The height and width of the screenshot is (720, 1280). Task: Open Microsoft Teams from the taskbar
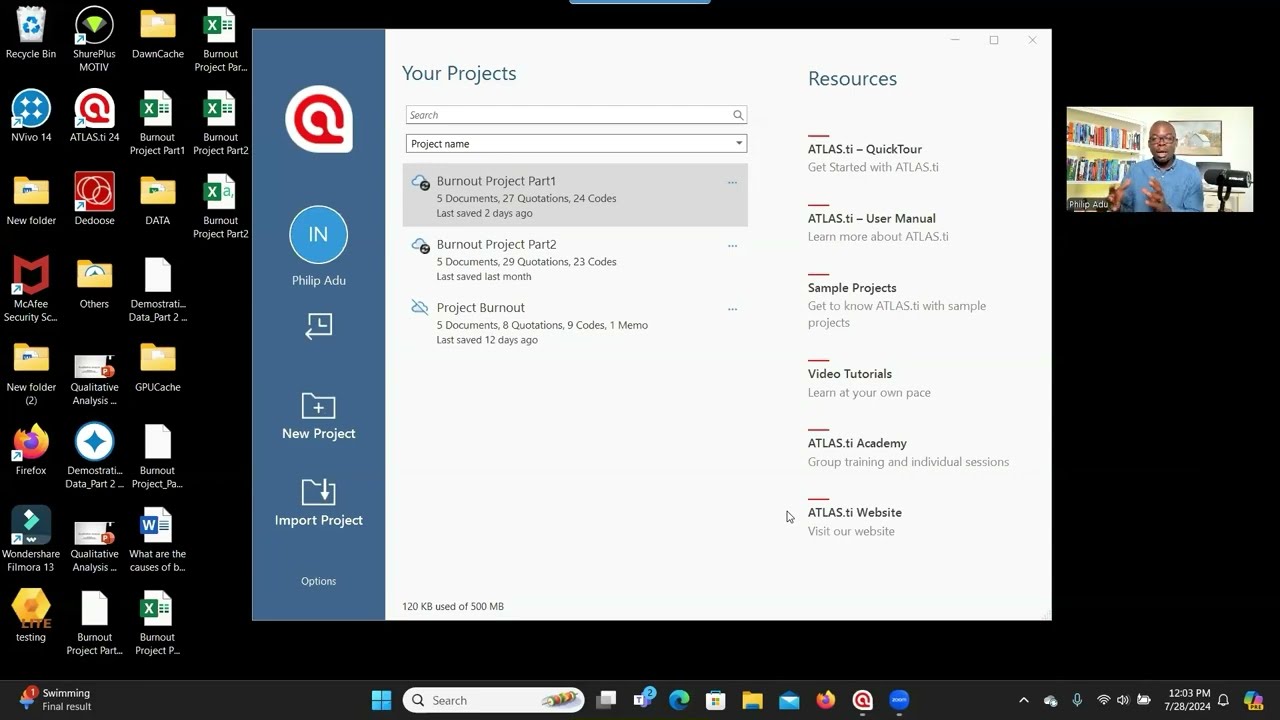(643, 700)
